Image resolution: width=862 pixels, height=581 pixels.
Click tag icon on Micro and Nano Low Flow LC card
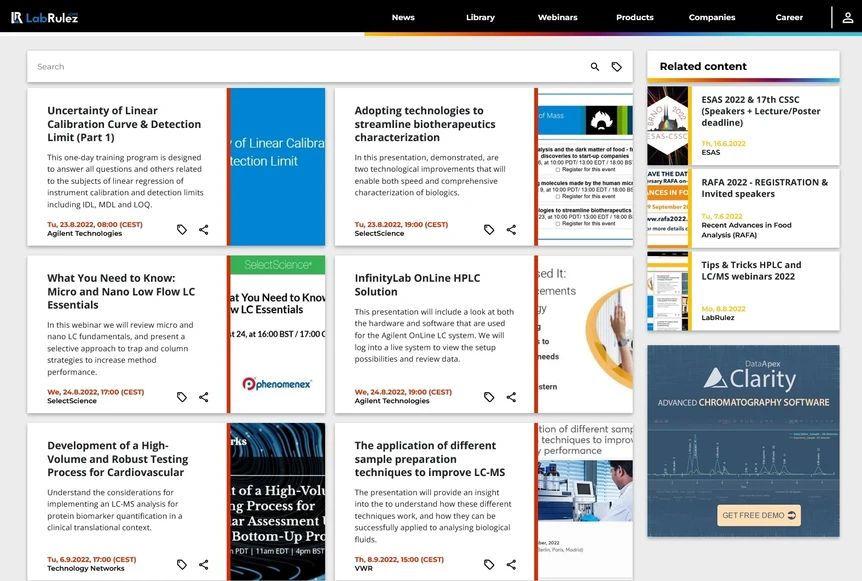point(181,397)
